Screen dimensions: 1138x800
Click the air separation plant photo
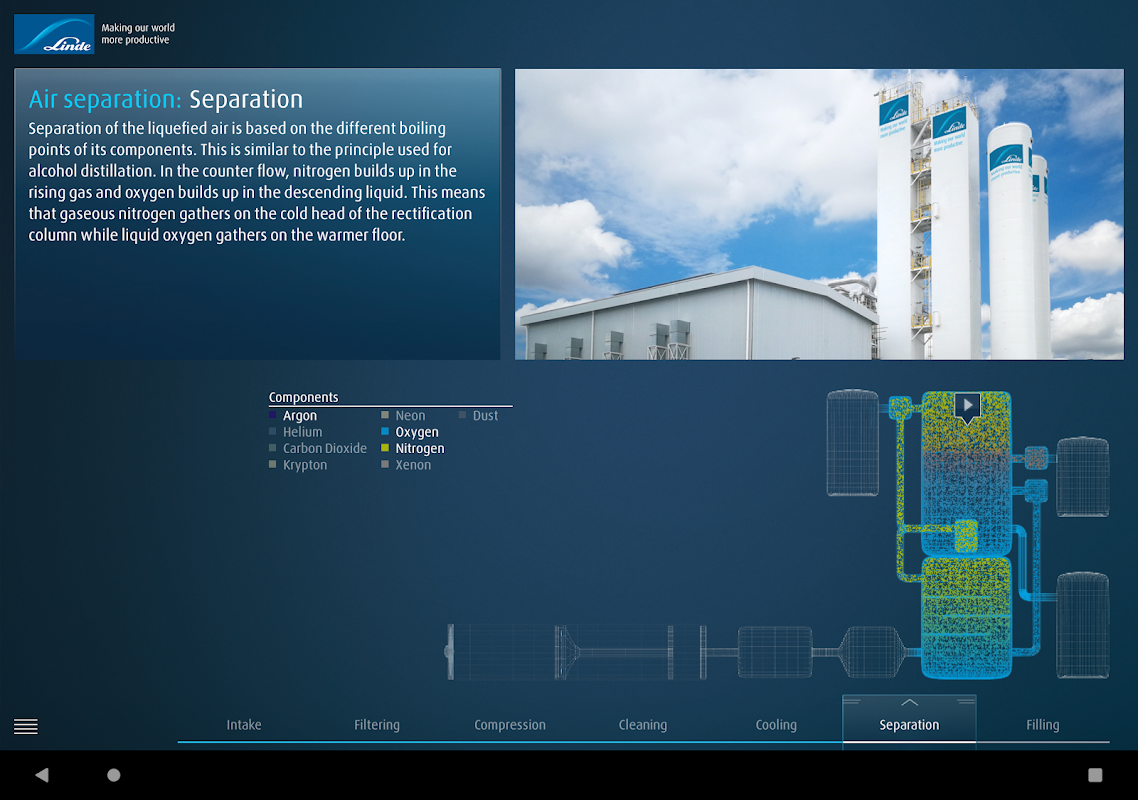point(819,214)
